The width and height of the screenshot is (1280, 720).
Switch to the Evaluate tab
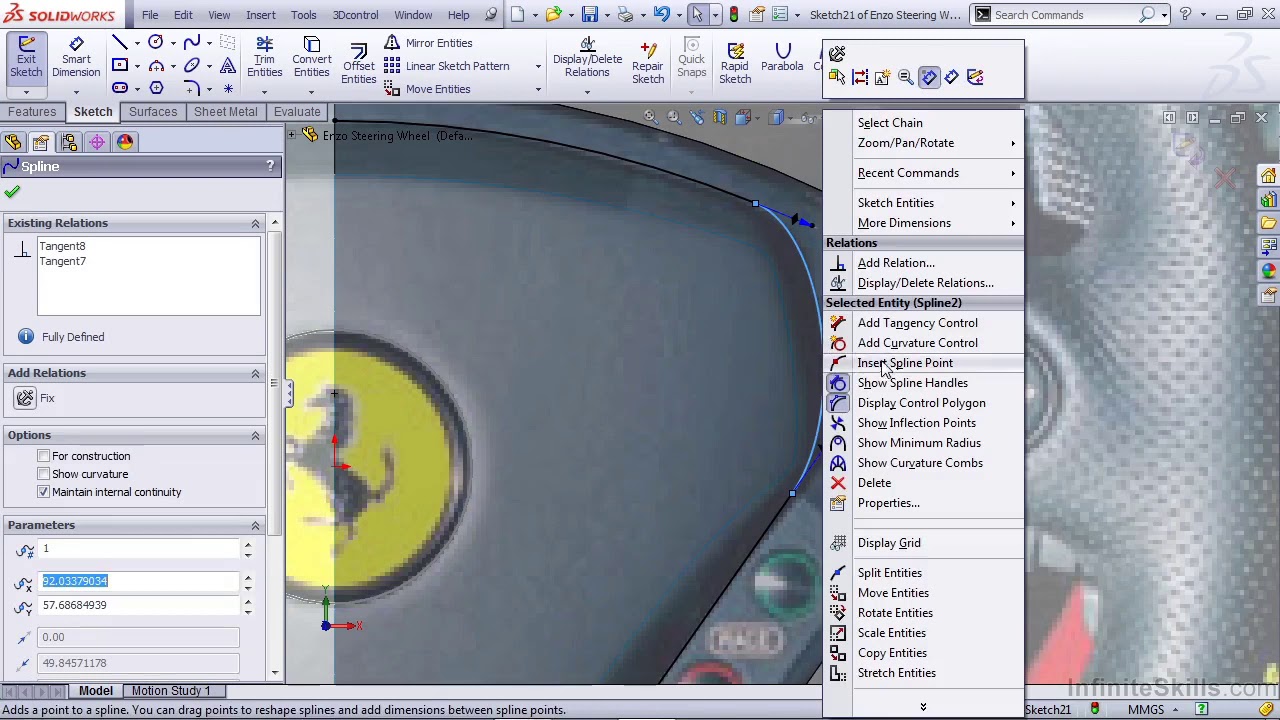click(297, 112)
